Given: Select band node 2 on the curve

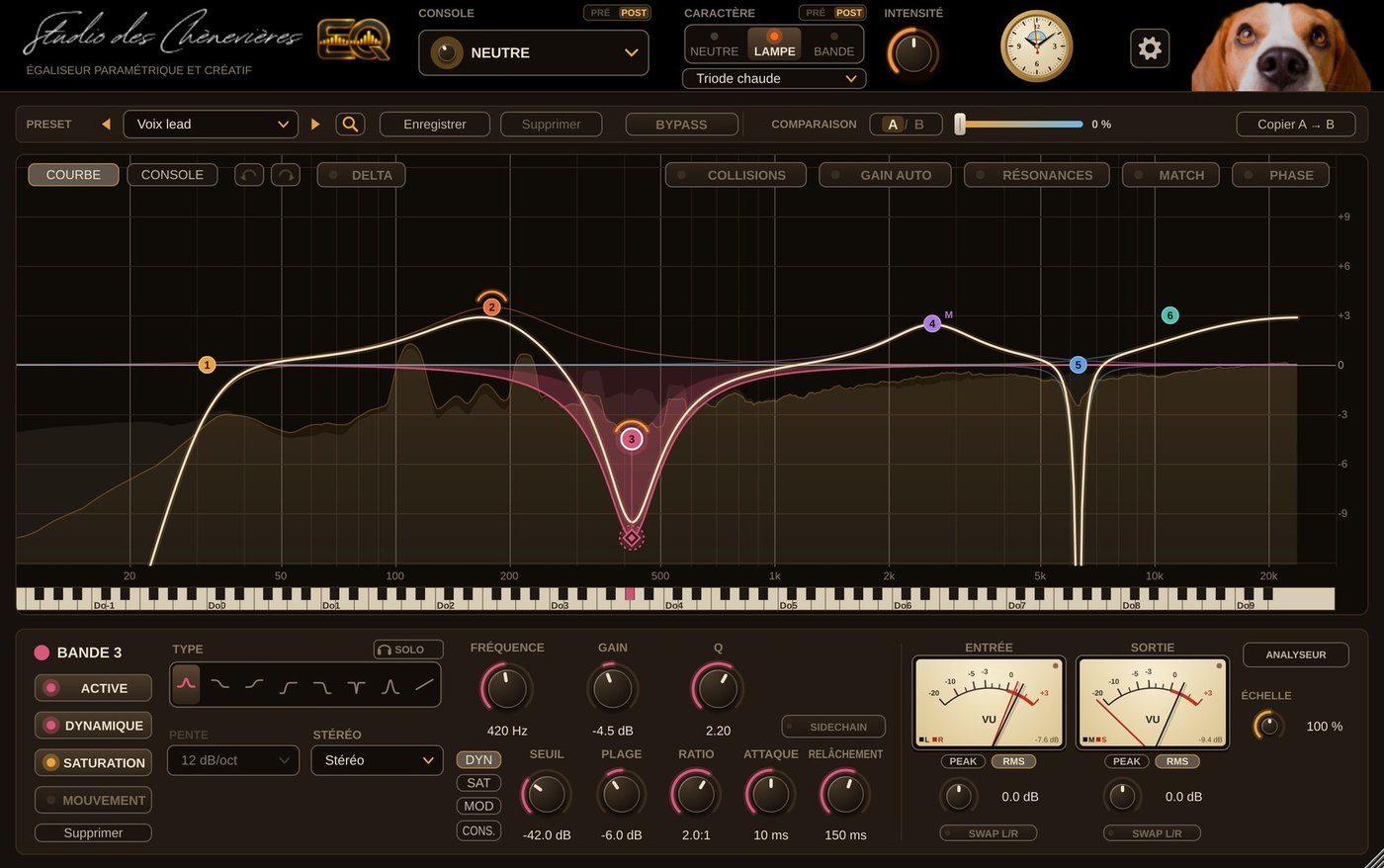Looking at the screenshot, I should coord(491,306).
